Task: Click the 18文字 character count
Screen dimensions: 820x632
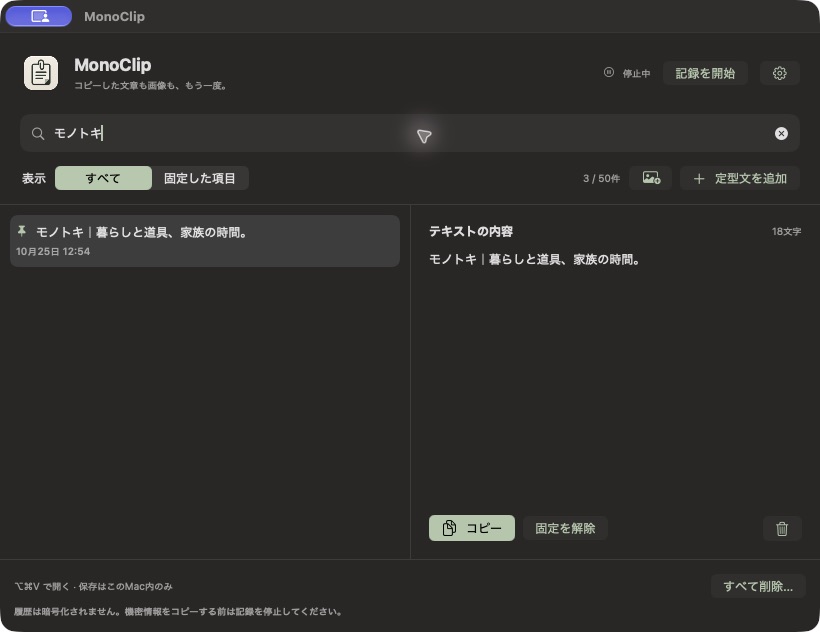Action: click(786, 232)
